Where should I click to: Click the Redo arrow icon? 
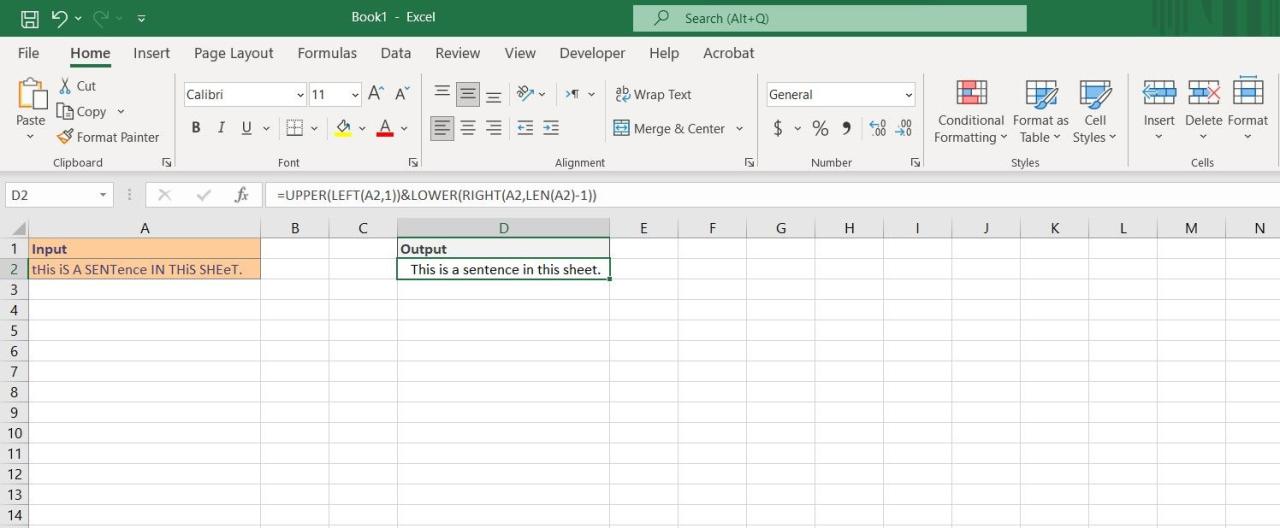[x=102, y=18]
